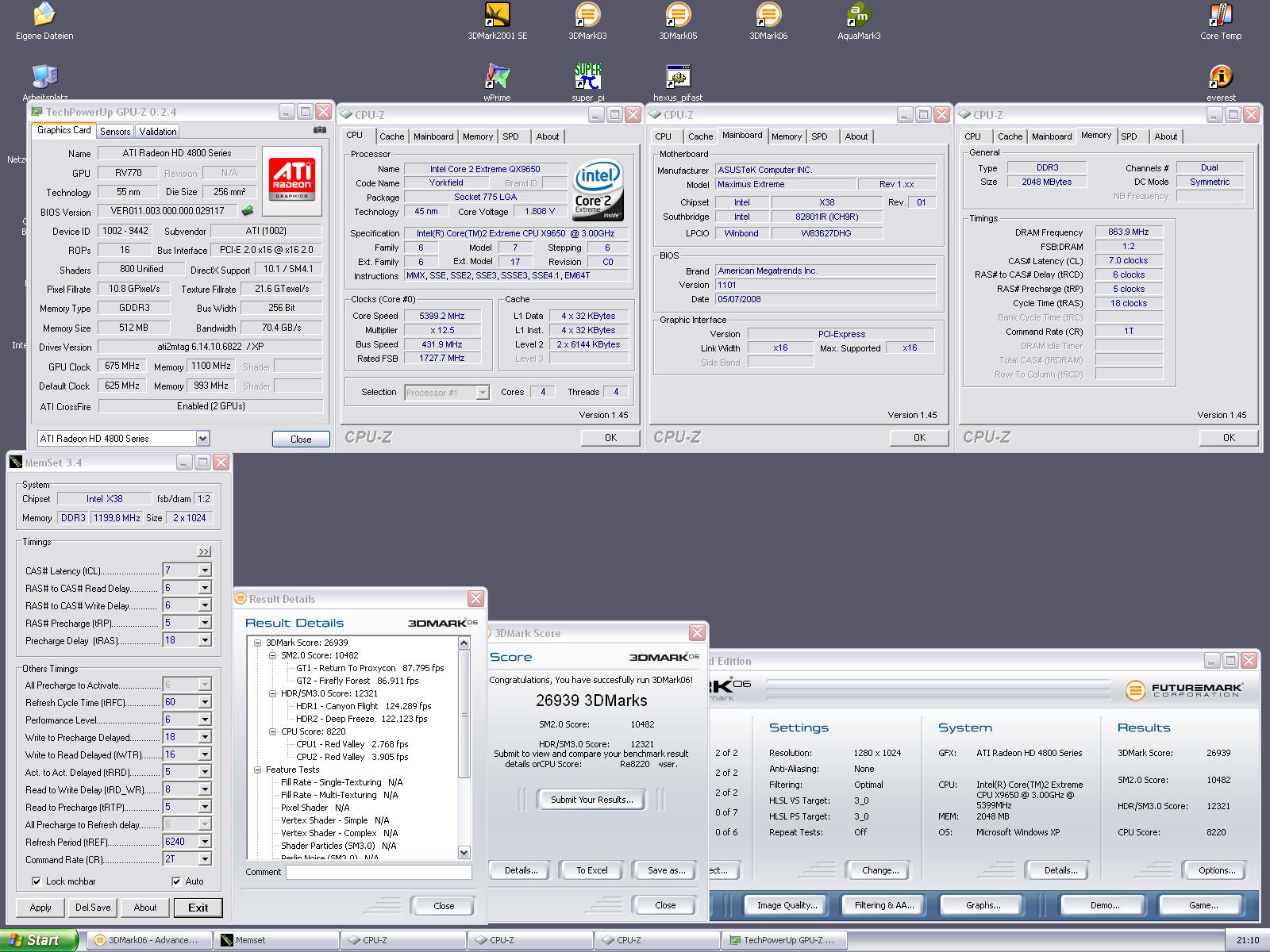Collapse the 3DMark Score tree node
Viewport: 1270px width, 952px height.
click(257, 643)
